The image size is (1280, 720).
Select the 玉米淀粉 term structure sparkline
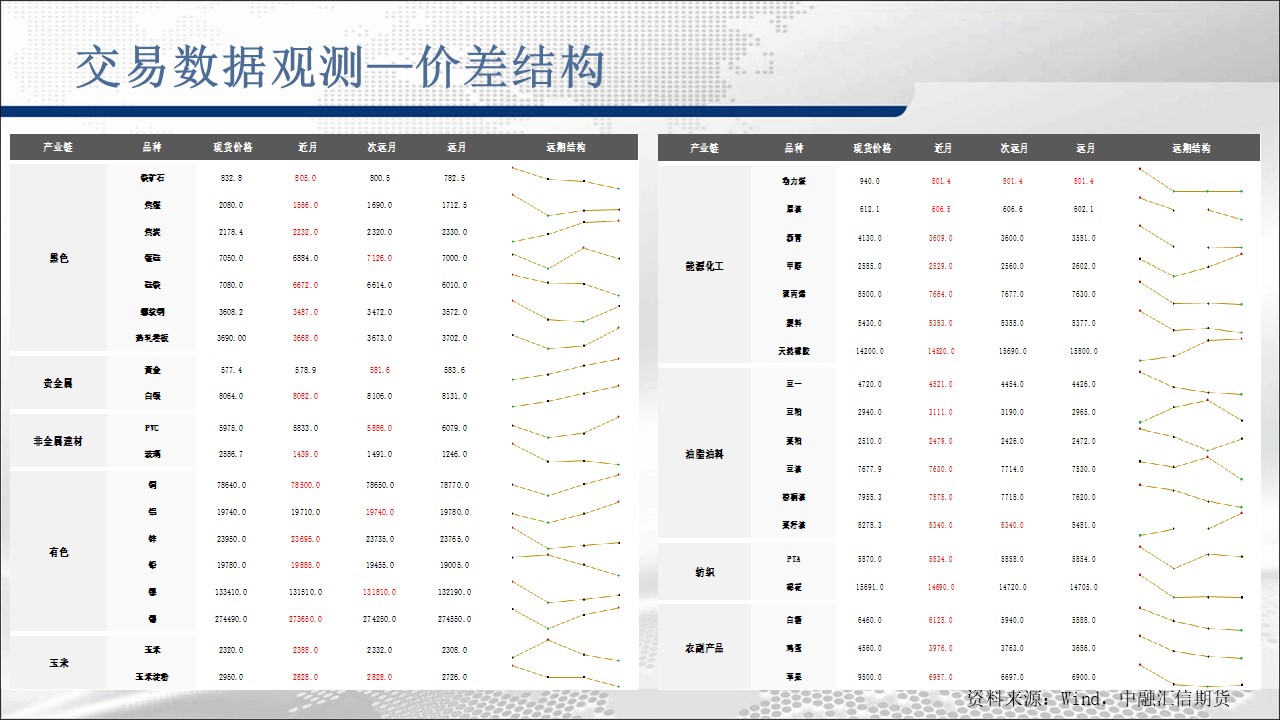click(566, 676)
